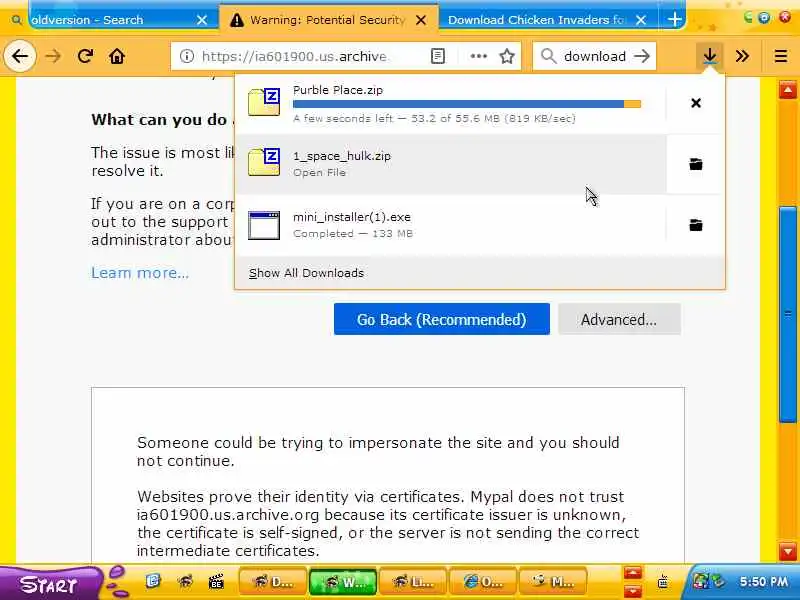The image size is (800, 600).
Task: Click the search magnifier icon
Action: (548, 56)
